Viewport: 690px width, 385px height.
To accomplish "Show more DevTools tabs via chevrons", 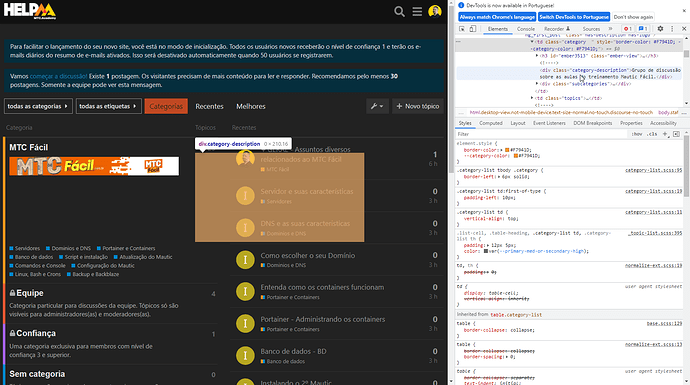I will pyautogui.click(x=610, y=29).
